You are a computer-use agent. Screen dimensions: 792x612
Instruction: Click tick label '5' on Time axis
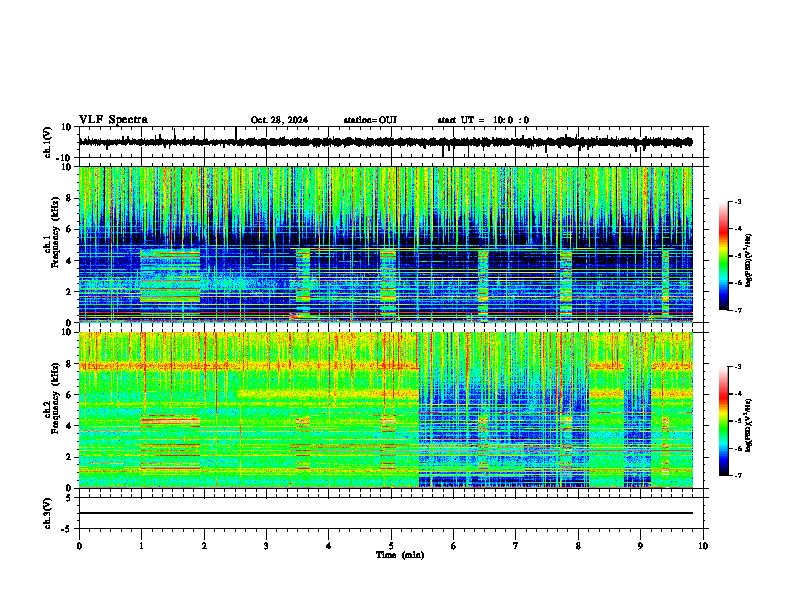(x=391, y=545)
